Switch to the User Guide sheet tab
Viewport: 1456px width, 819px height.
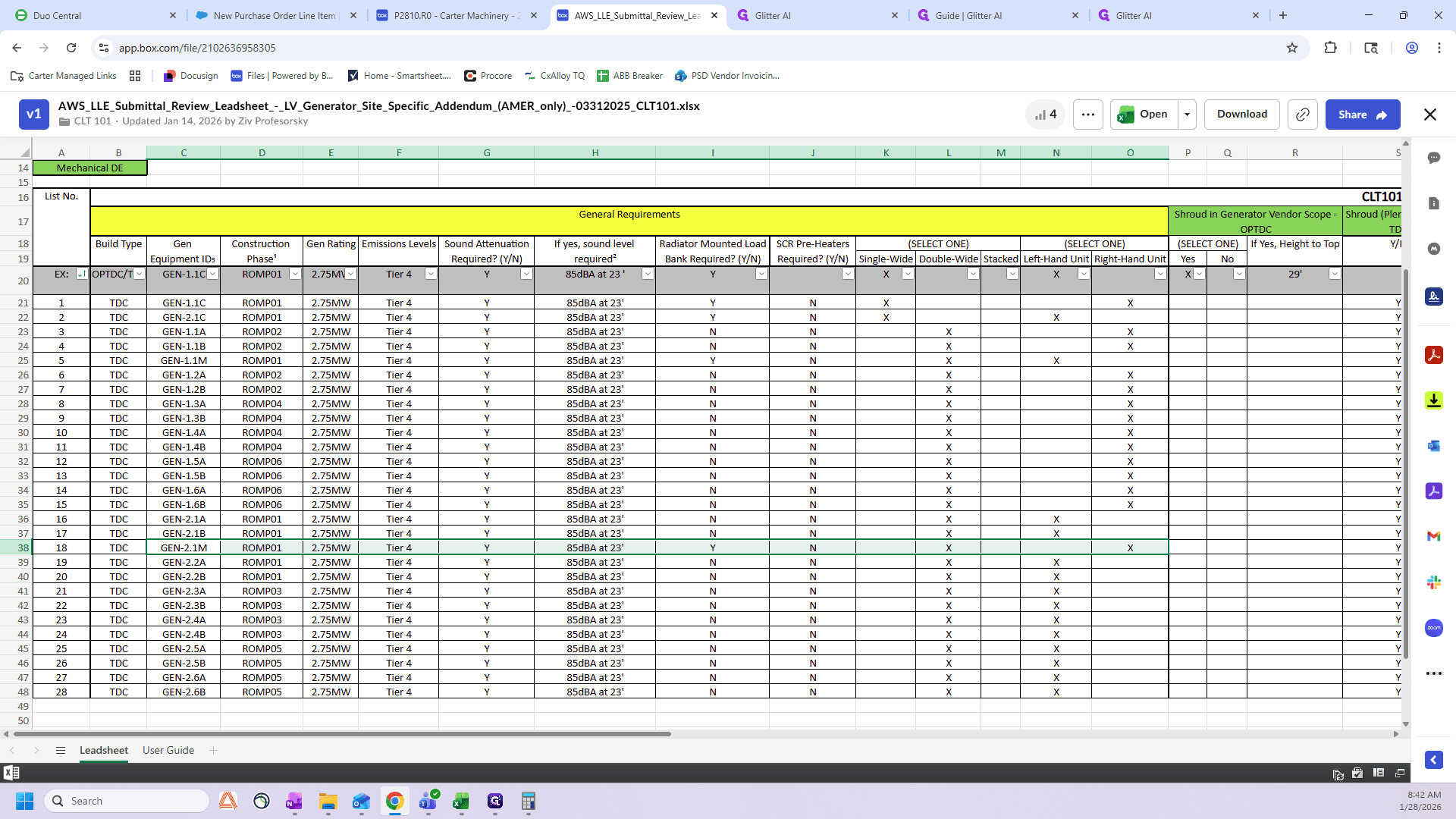tap(168, 751)
